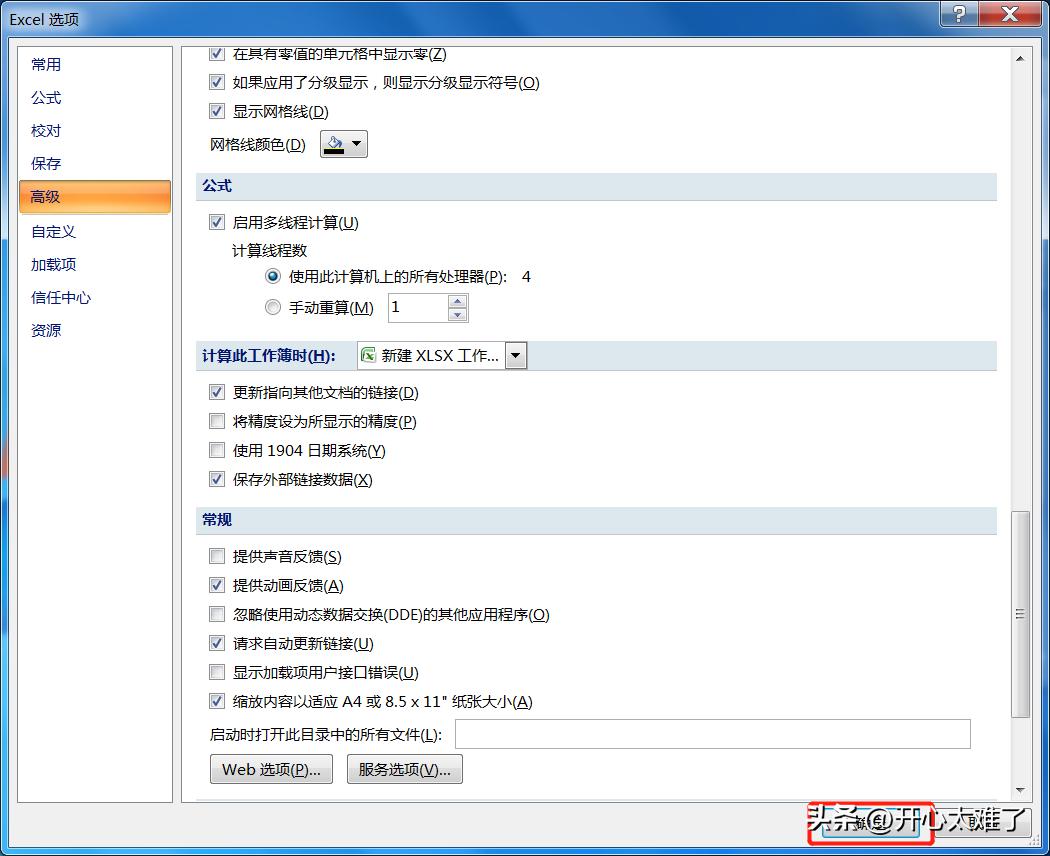This screenshot has width=1050, height=856.
Task: Go to the 自定义 category
Action: (x=54, y=232)
